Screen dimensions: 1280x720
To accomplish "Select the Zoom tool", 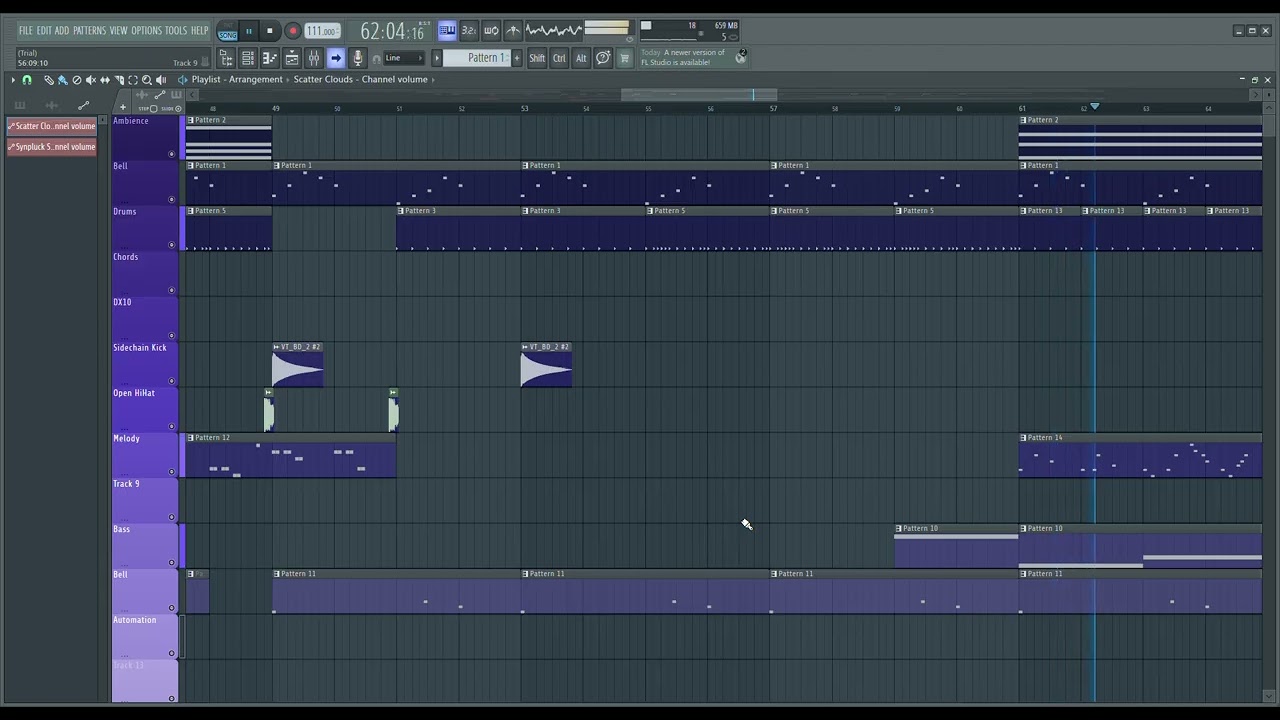I will tap(147, 80).
